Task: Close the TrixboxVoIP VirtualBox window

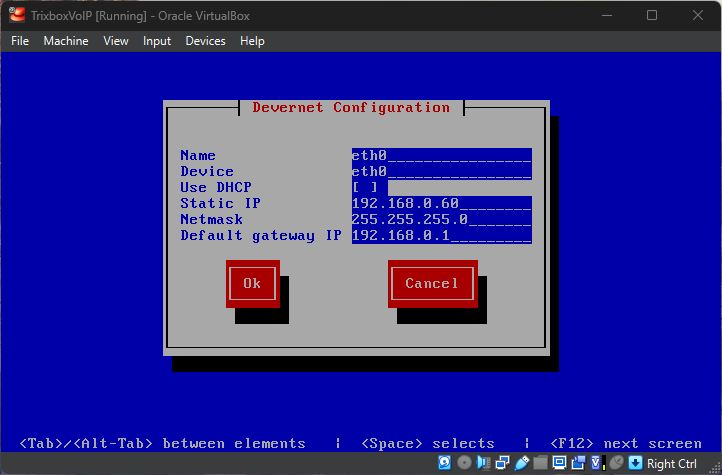Action: tap(698, 15)
